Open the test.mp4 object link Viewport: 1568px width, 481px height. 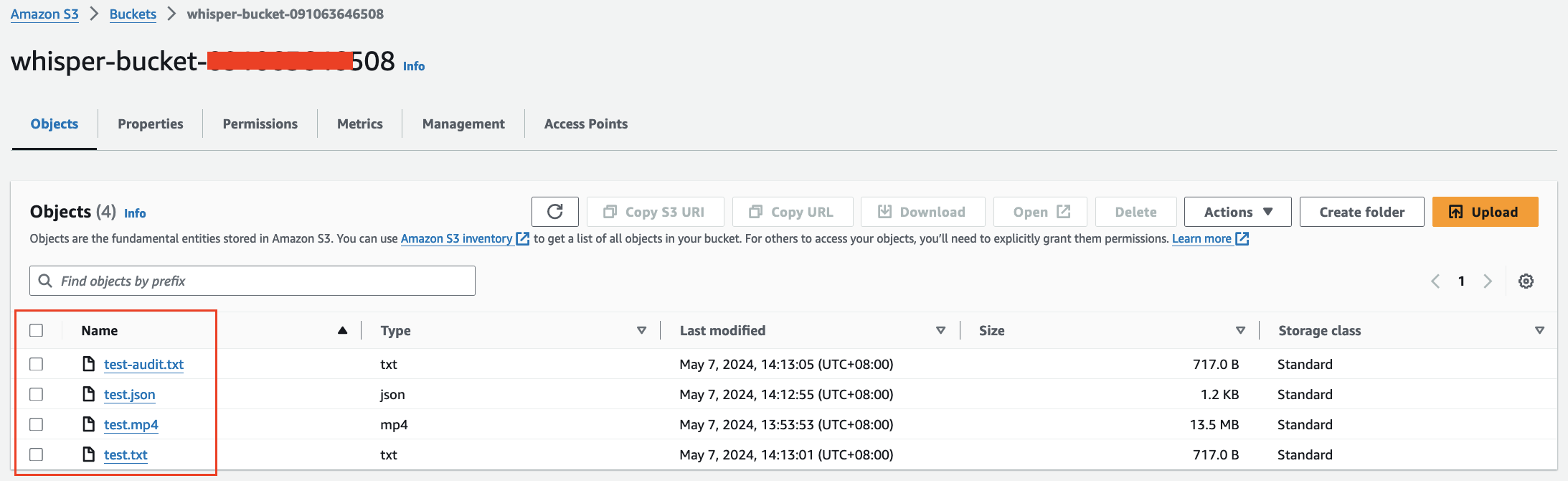coord(131,424)
